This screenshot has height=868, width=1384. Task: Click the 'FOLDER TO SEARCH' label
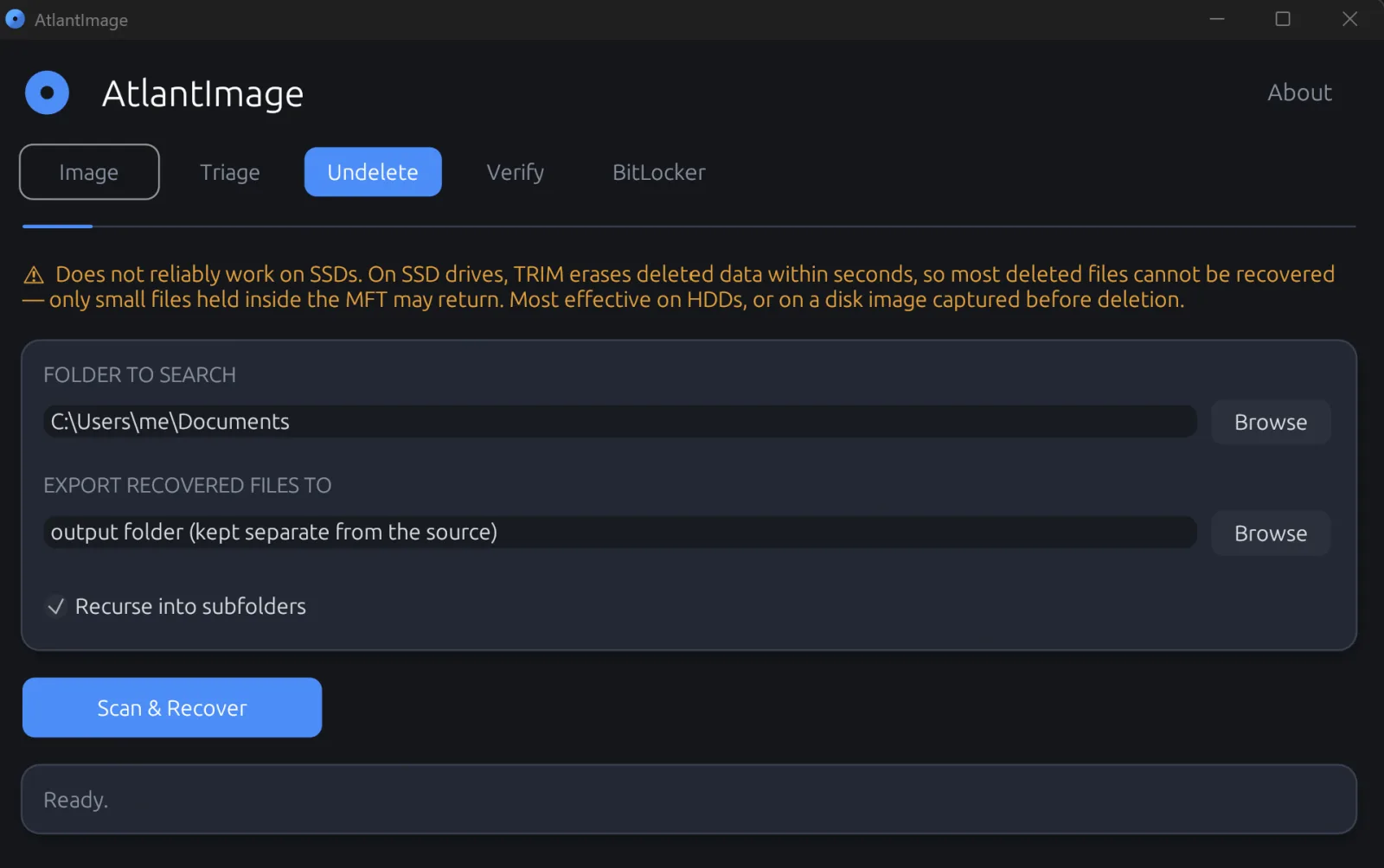[140, 374]
